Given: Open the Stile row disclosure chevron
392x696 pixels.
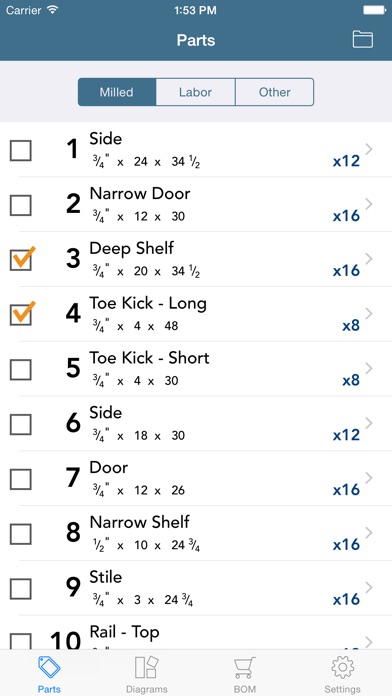Looking at the screenshot, I should point(368,587).
